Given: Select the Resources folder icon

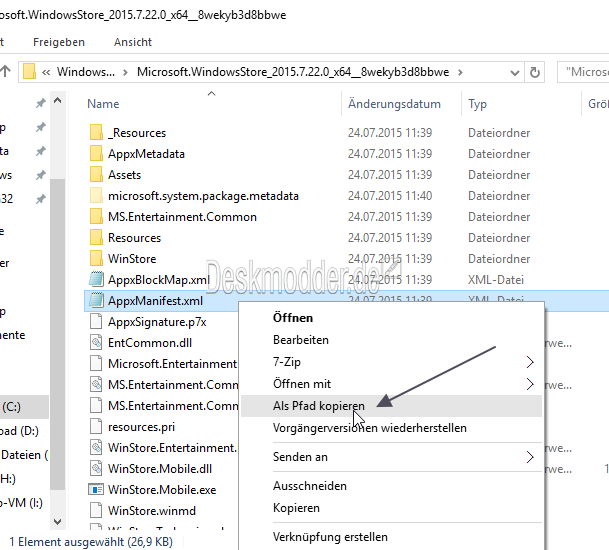Looking at the screenshot, I should (x=96, y=237).
